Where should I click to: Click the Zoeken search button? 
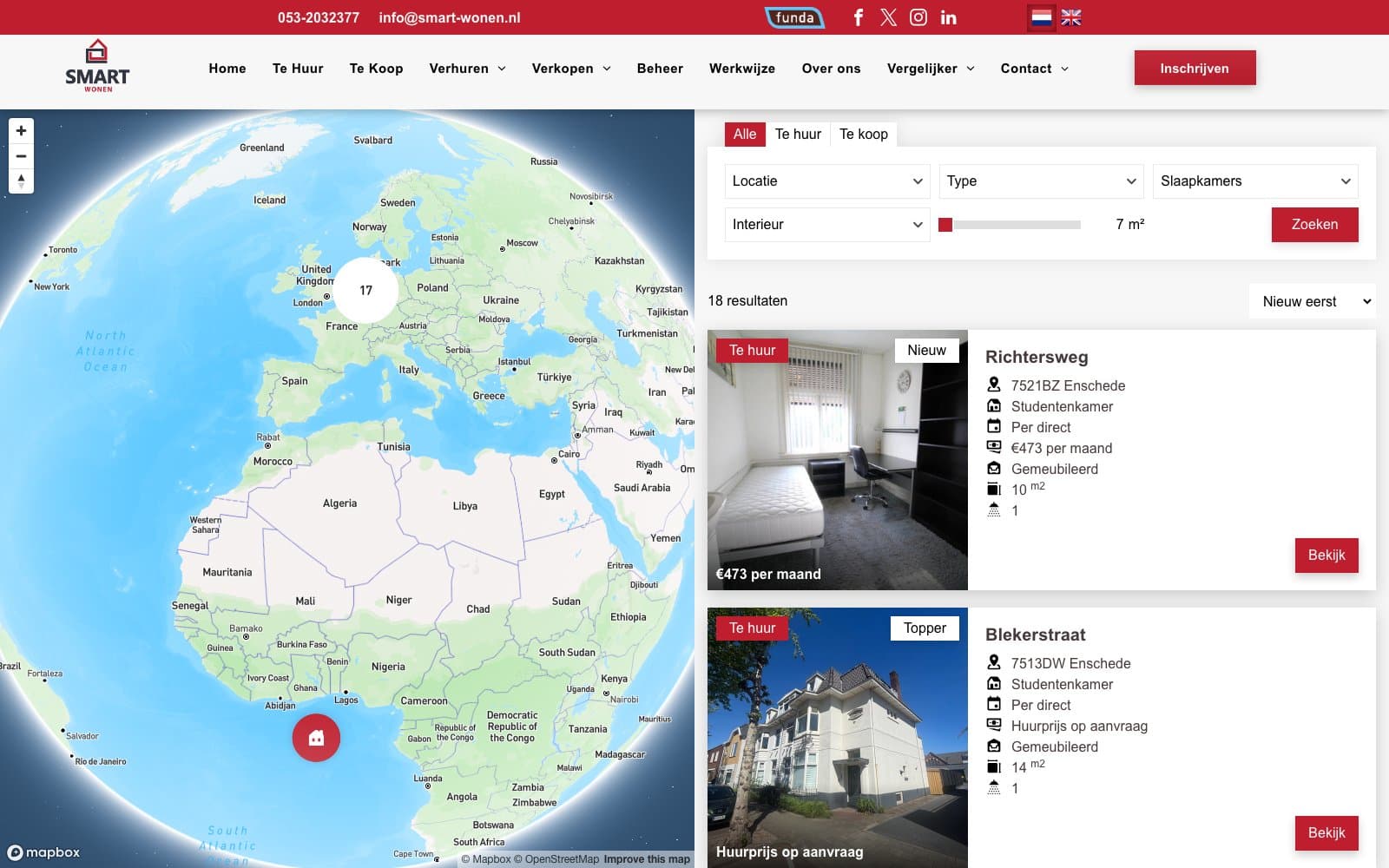coord(1314,224)
